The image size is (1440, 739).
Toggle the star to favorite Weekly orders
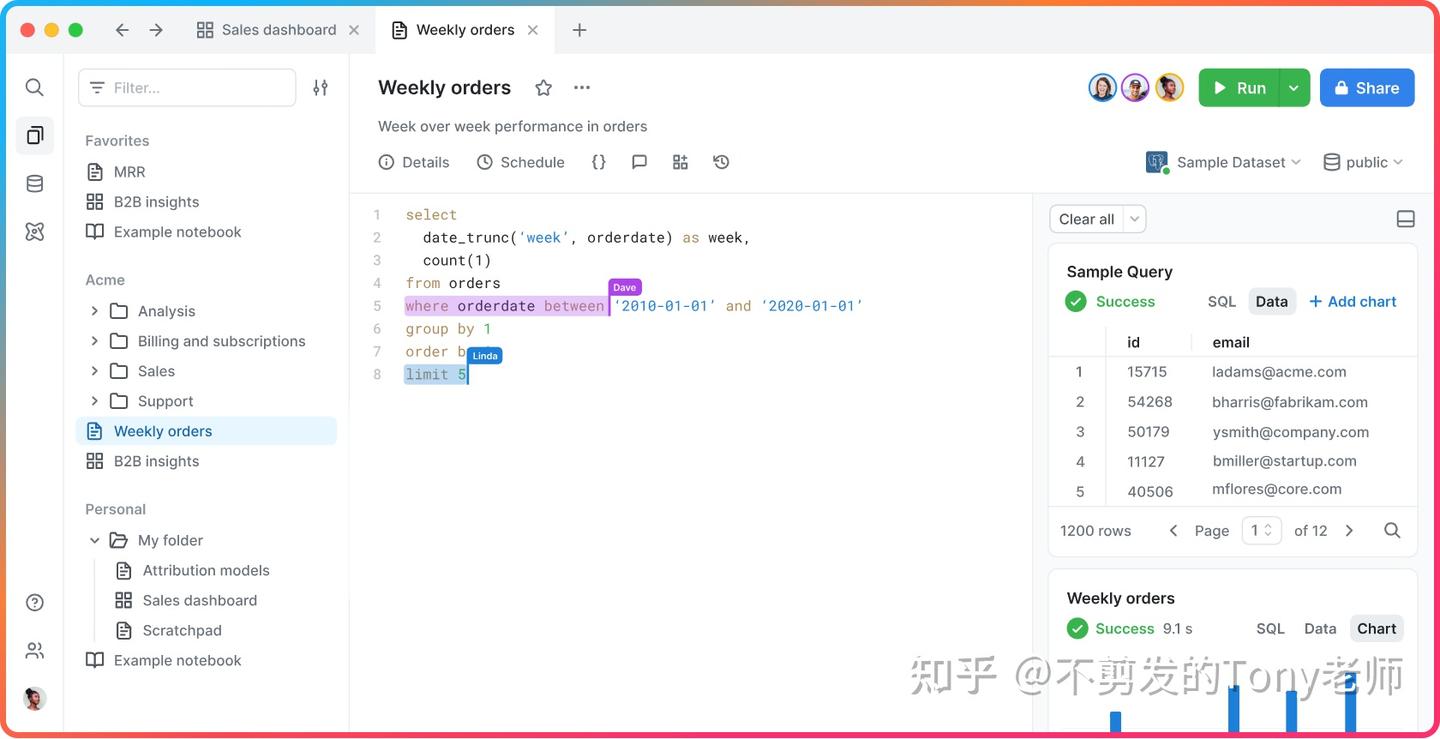(x=543, y=87)
